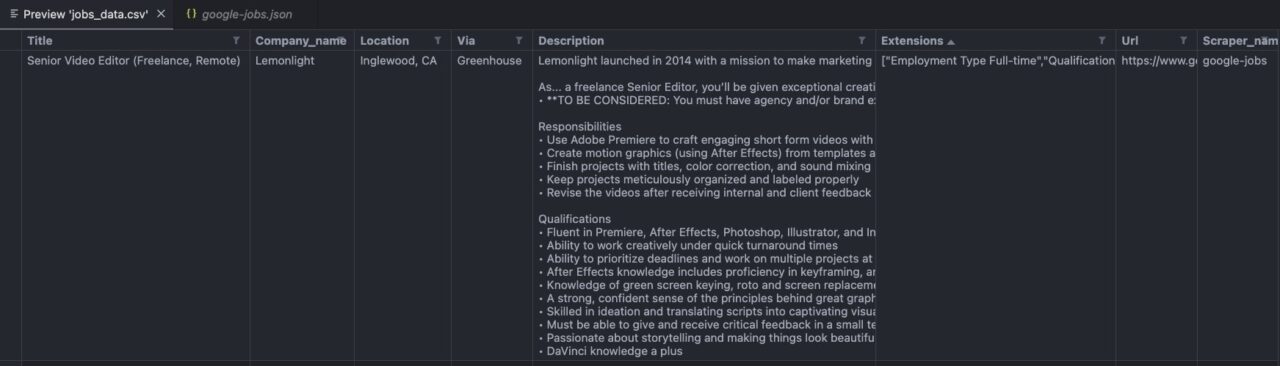Close the jobs_data.csv preview tab
The height and width of the screenshot is (366, 1280).
(161, 14)
